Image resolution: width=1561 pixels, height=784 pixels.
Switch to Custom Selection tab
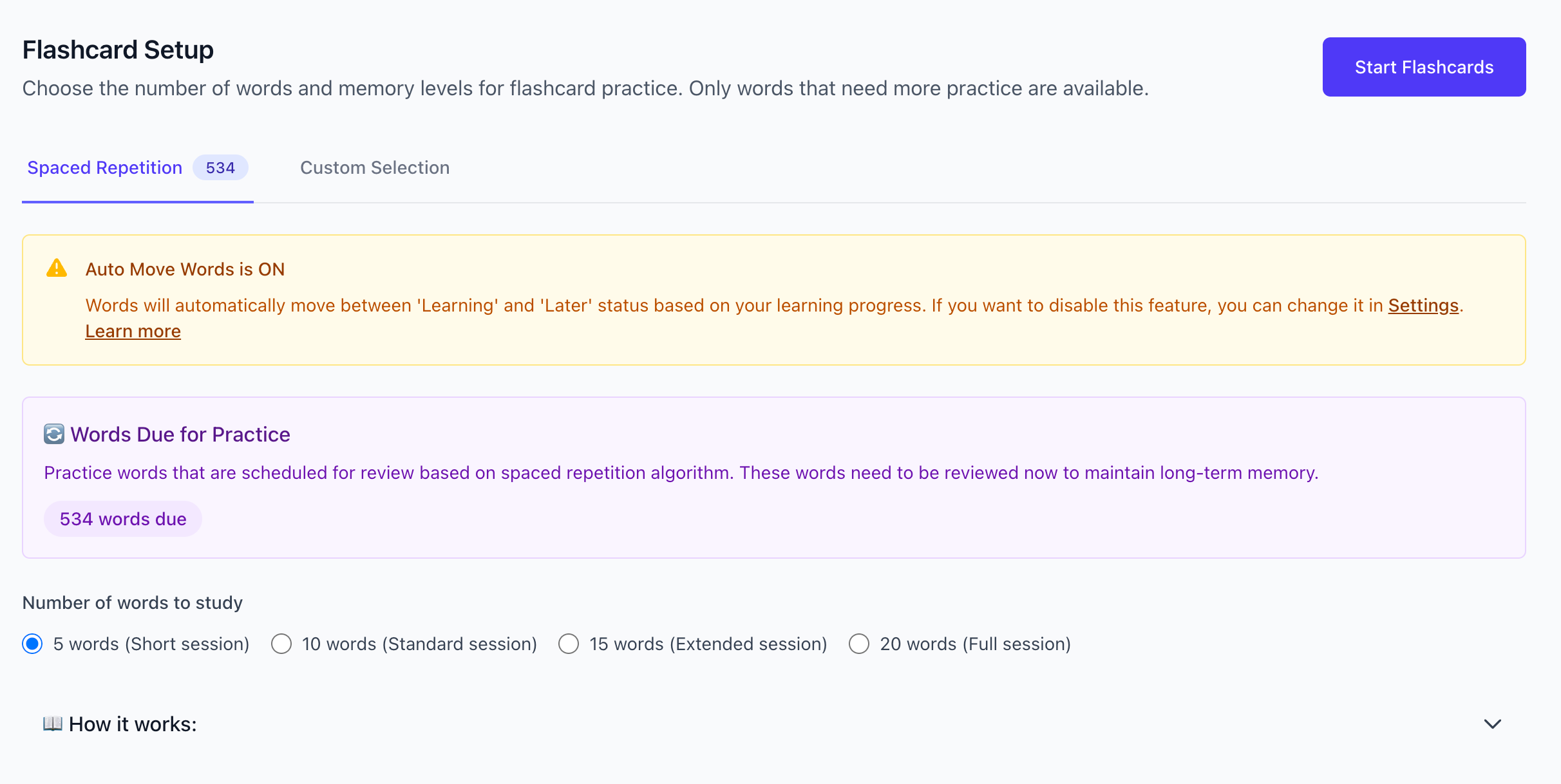point(375,167)
